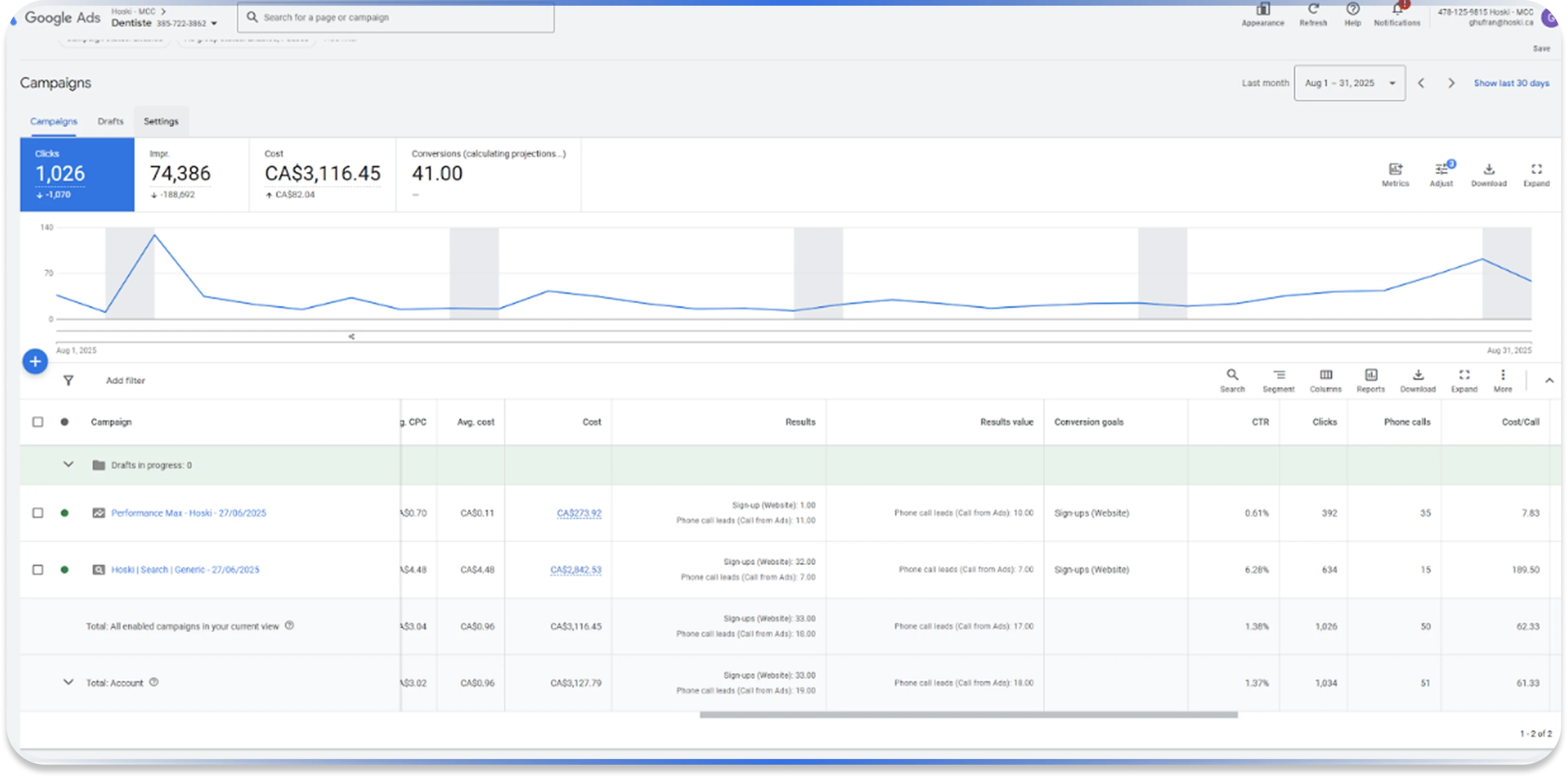
Task: Toggle the select-all checkbox in table header
Action: coord(38,421)
